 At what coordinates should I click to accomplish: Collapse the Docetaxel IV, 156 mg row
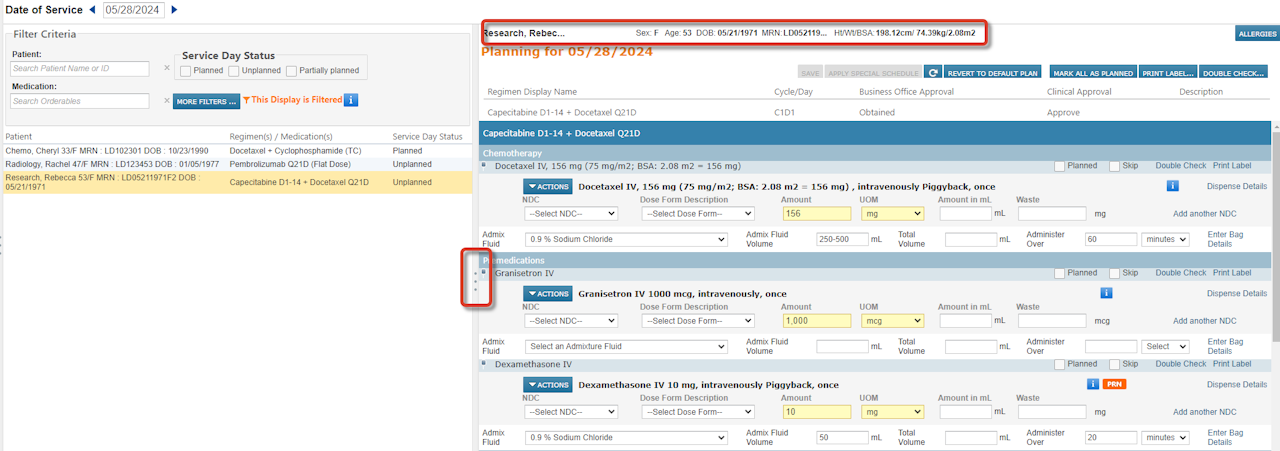click(x=485, y=165)
